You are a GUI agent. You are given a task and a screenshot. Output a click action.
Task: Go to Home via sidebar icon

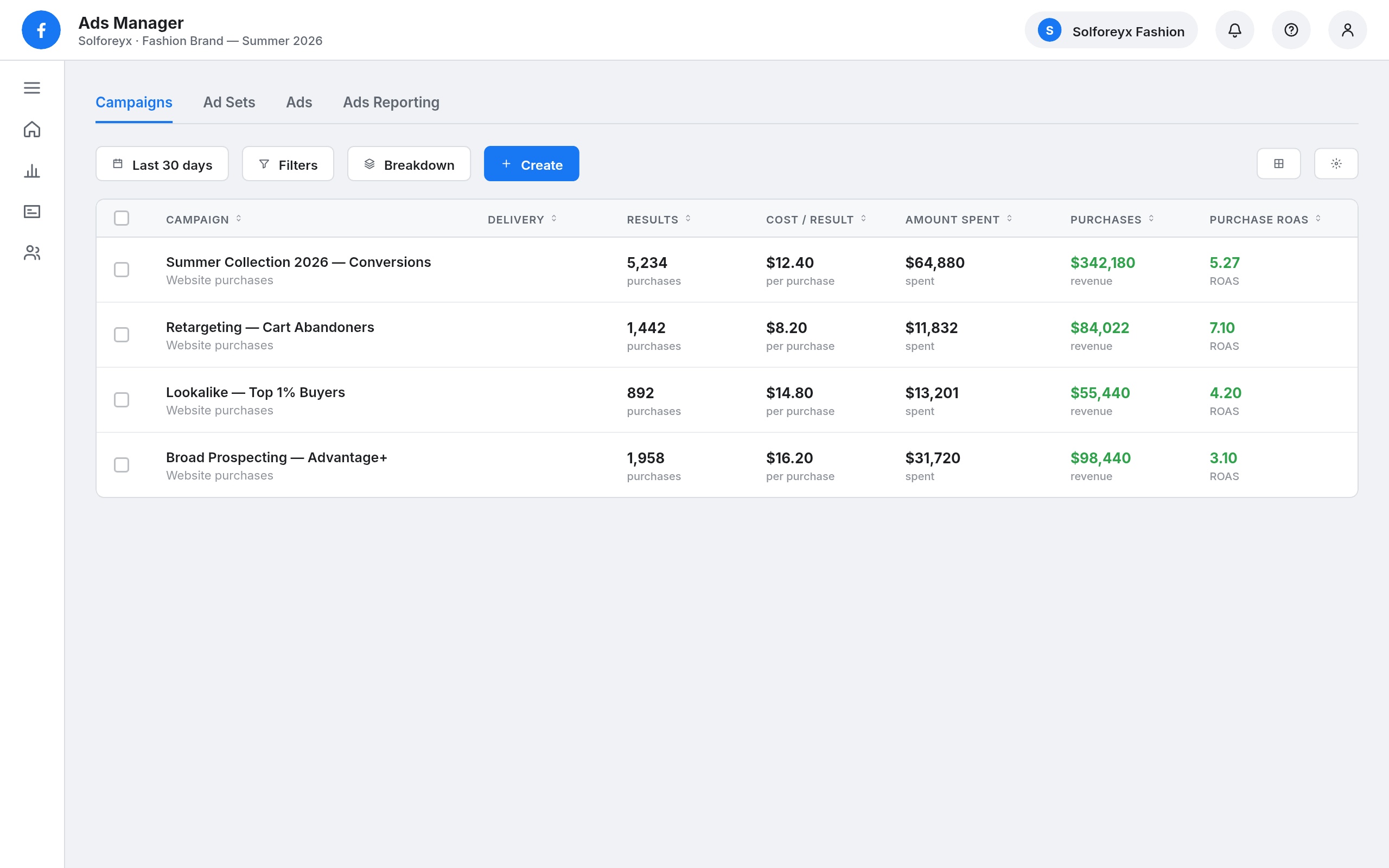click(32, 129)
